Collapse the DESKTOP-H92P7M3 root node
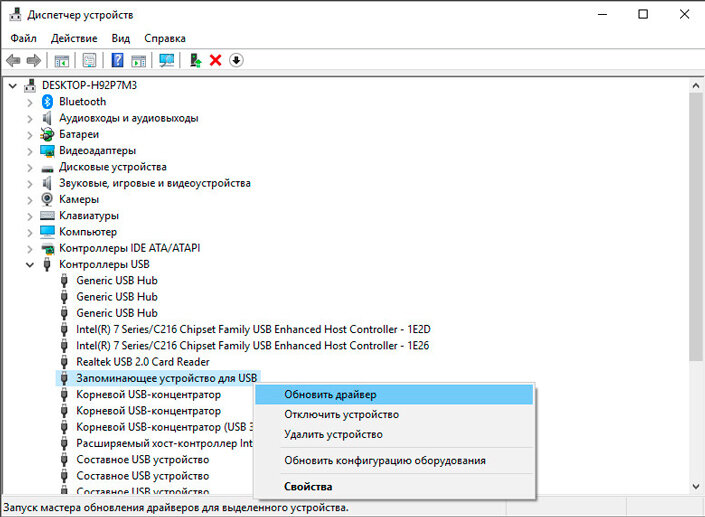This screenshot has width=705, height=517. coord(13,85)
